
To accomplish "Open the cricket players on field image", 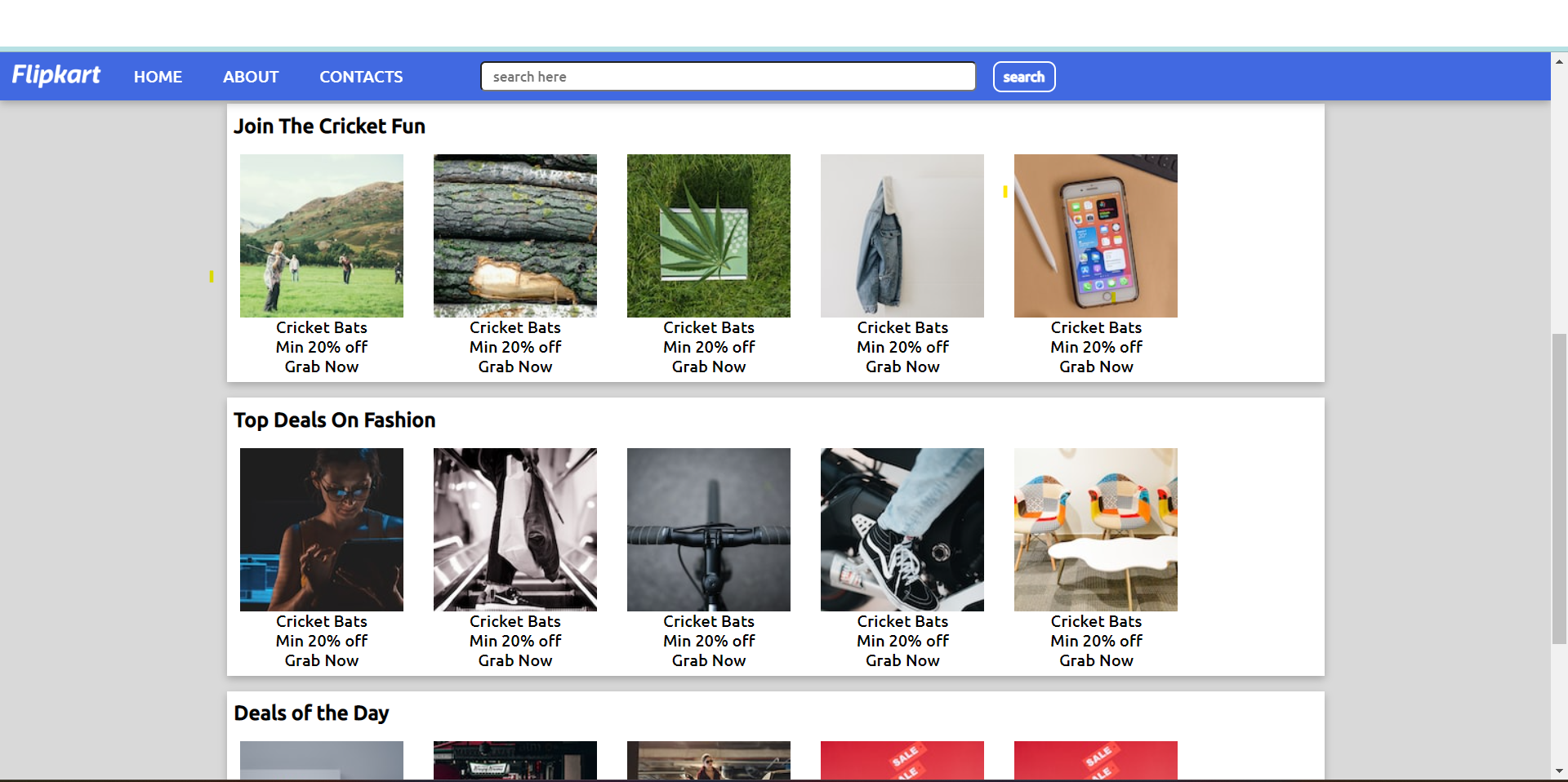I will (322, 236).
